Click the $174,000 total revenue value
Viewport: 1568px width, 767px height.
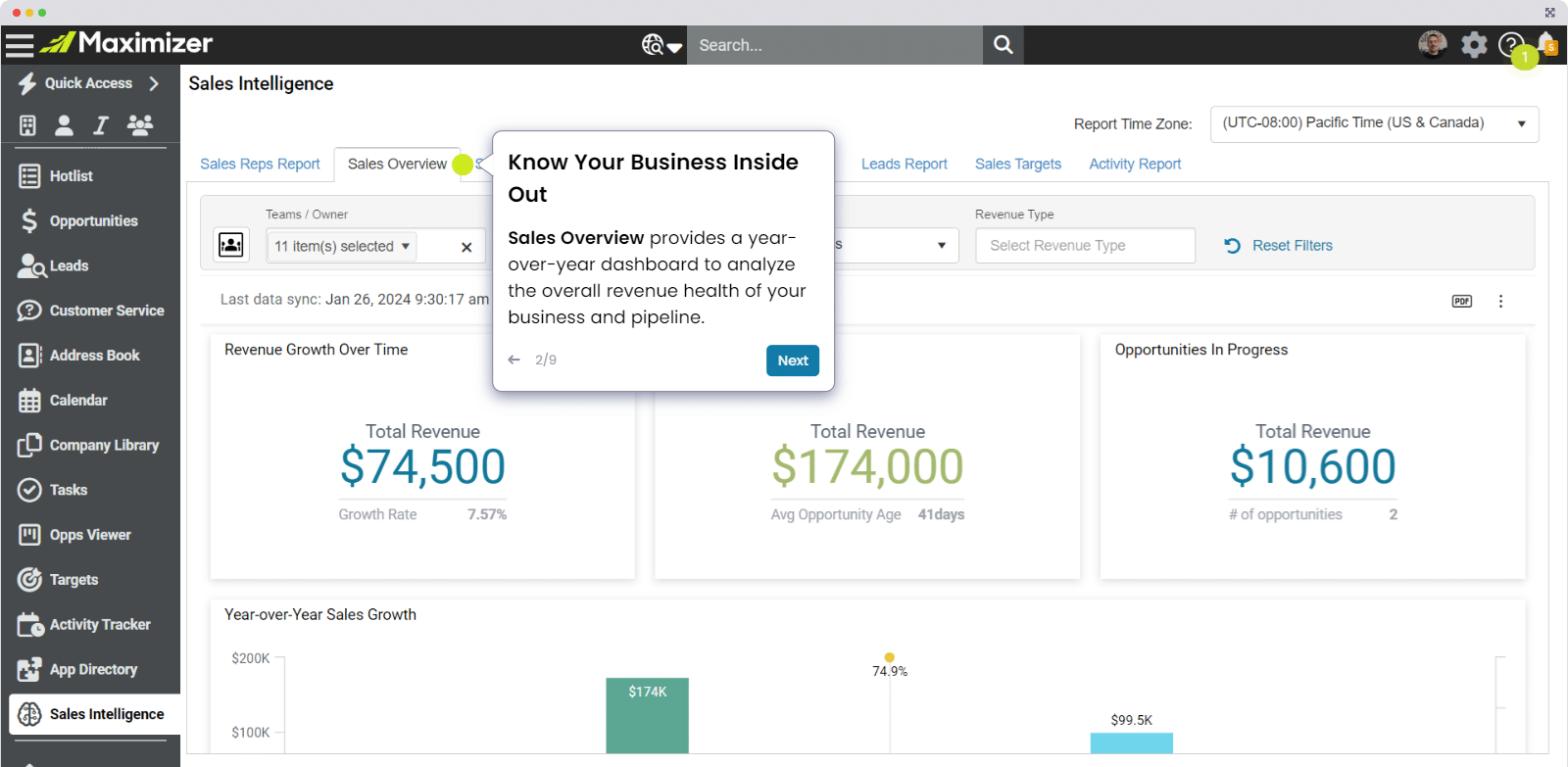[x=867, y=466]
